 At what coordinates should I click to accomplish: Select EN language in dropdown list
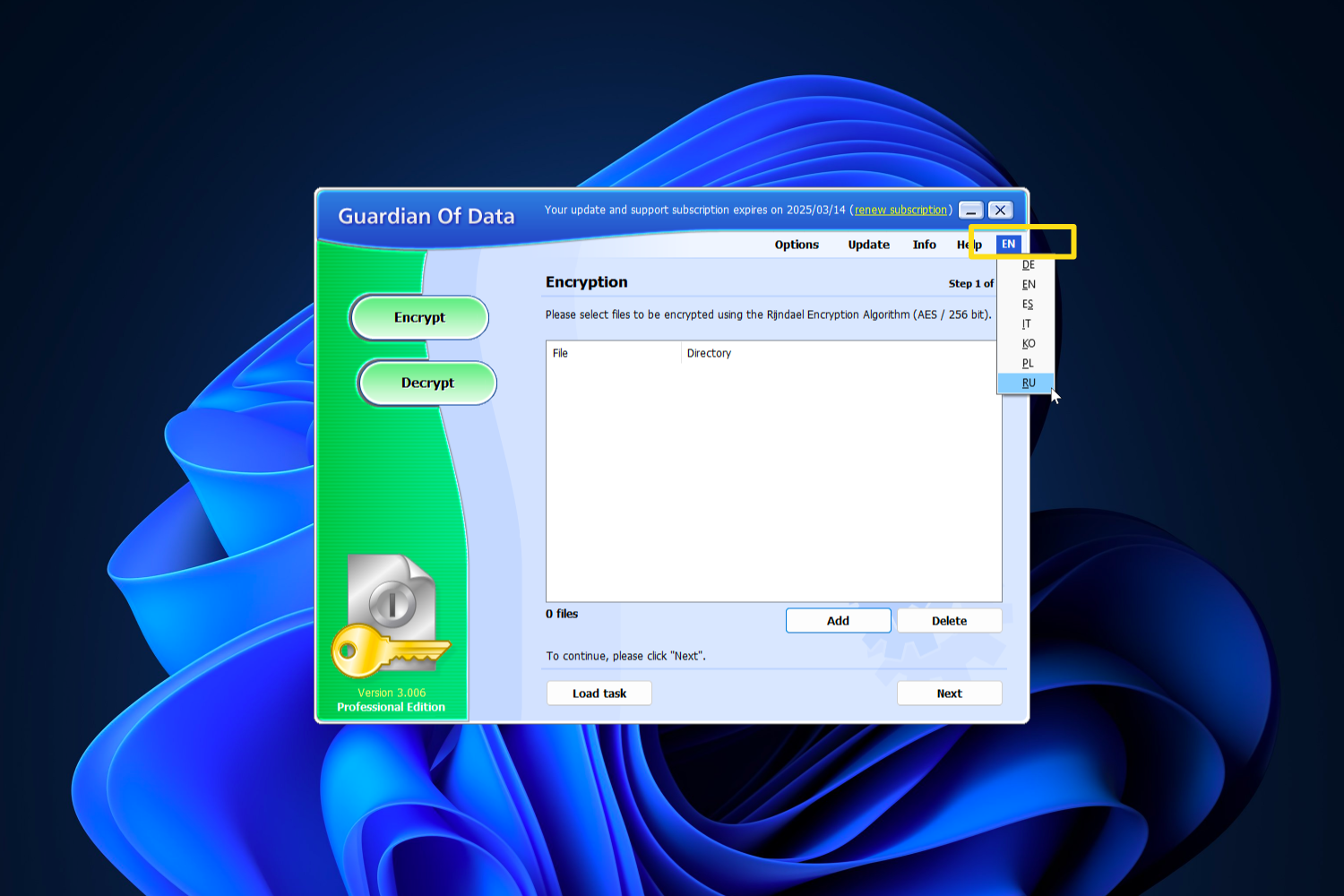pos(1026,285)
